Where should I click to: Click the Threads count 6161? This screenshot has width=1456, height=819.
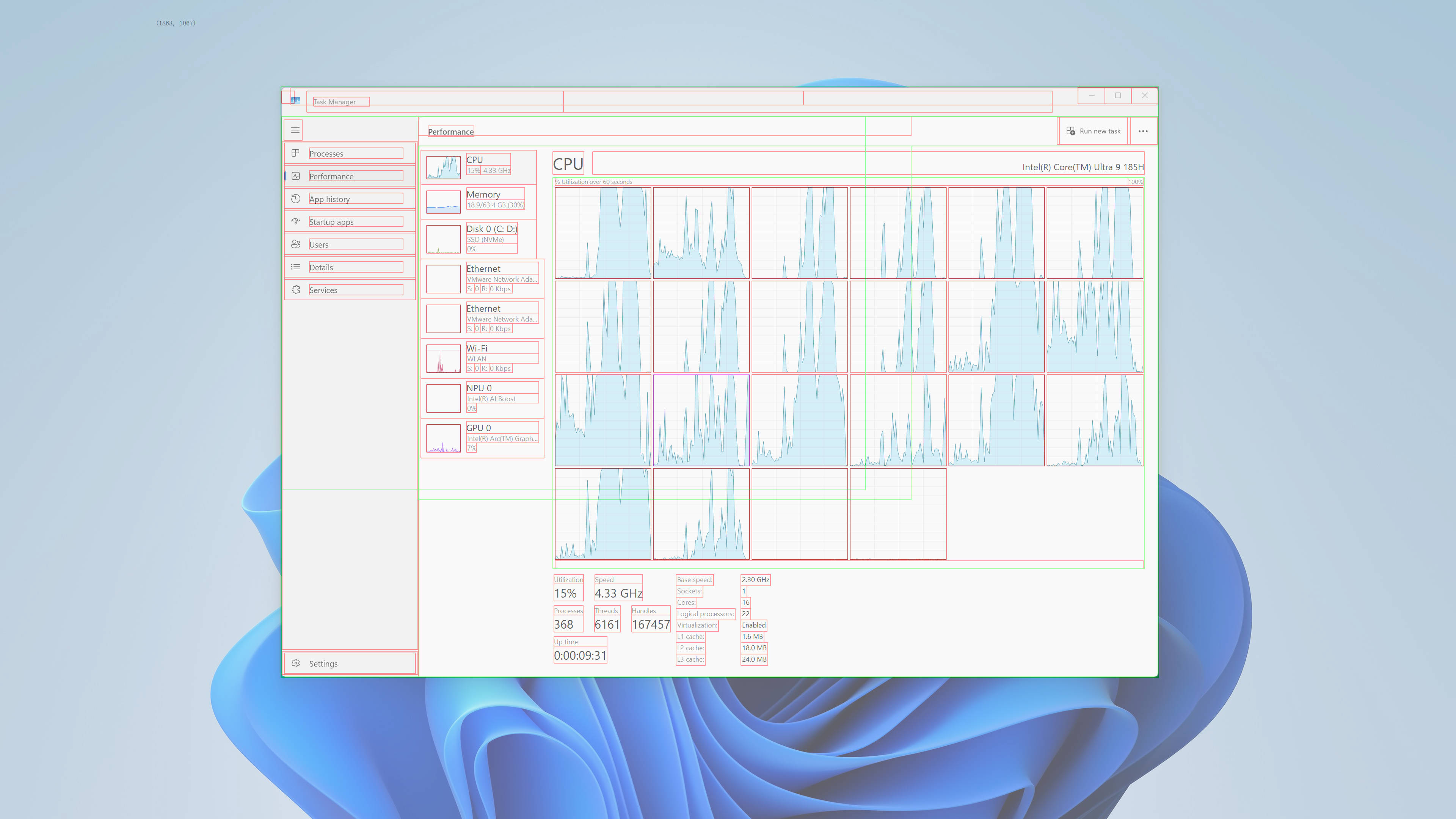607,624
